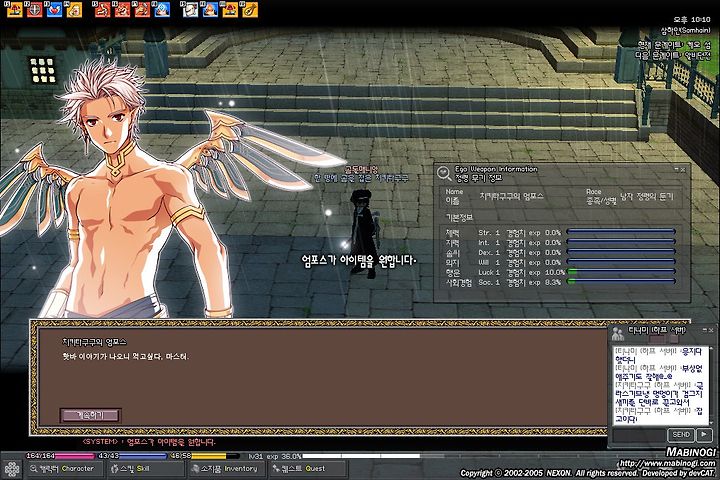The height and width of the screenshot is (480, 720).
Task: Click the arrow button beside SEND
Action: click(x=704, y=435)
